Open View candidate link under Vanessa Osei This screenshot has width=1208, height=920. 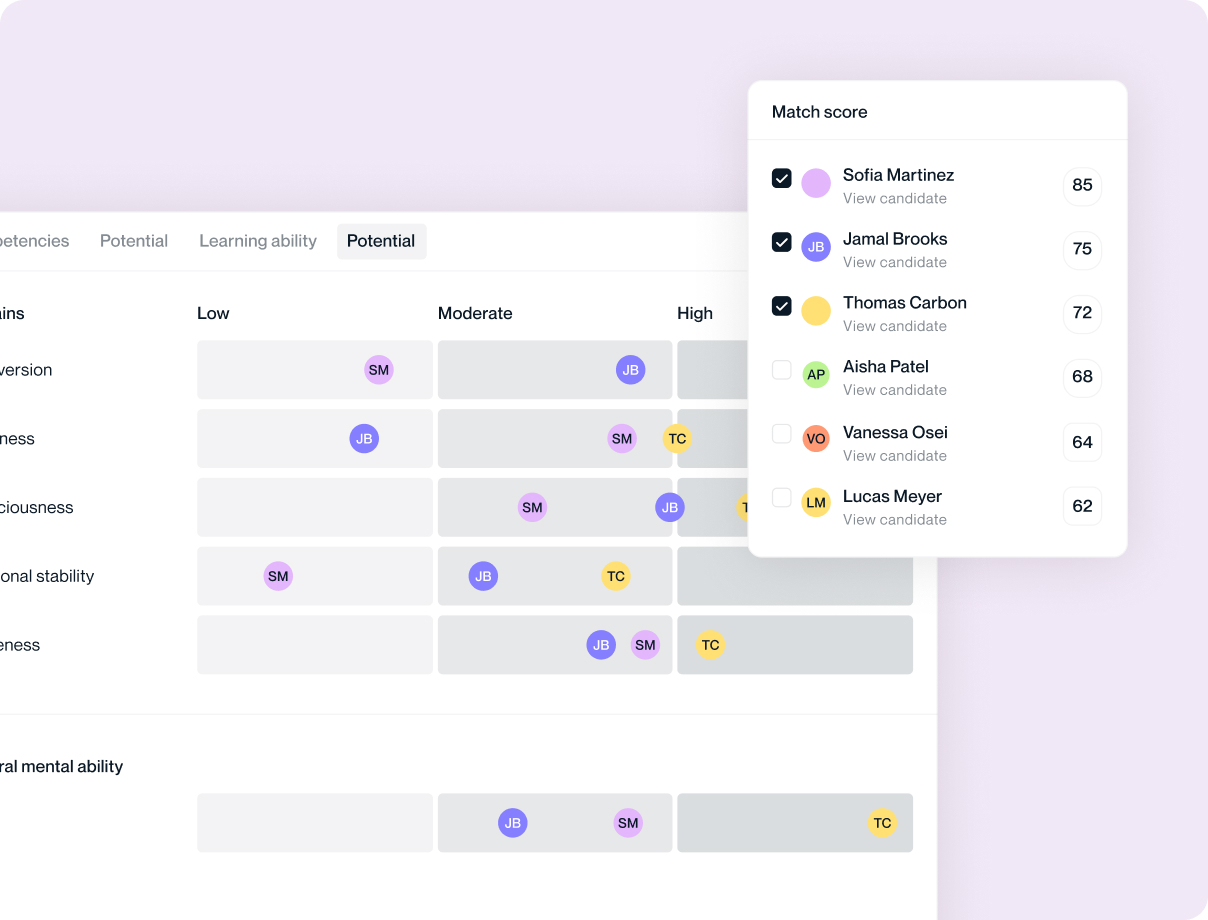pyautogui.click(x=895, y=456)
